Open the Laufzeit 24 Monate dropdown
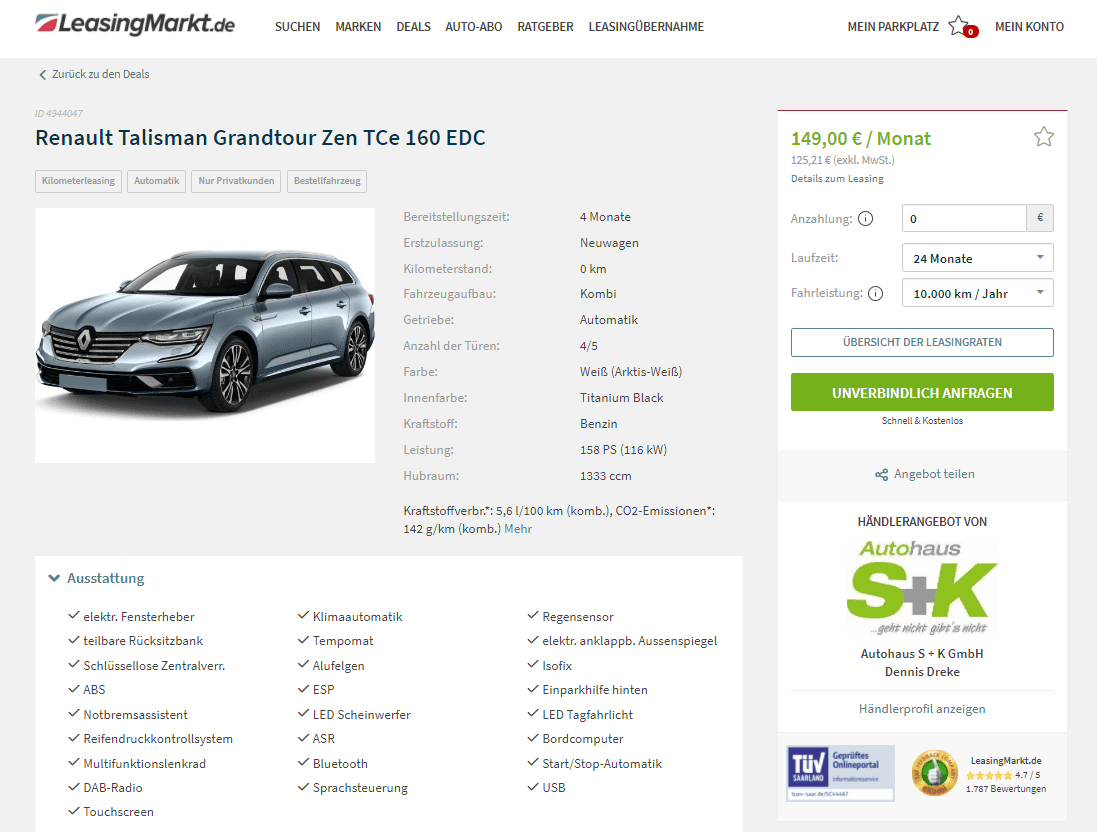 pos(977,258)
